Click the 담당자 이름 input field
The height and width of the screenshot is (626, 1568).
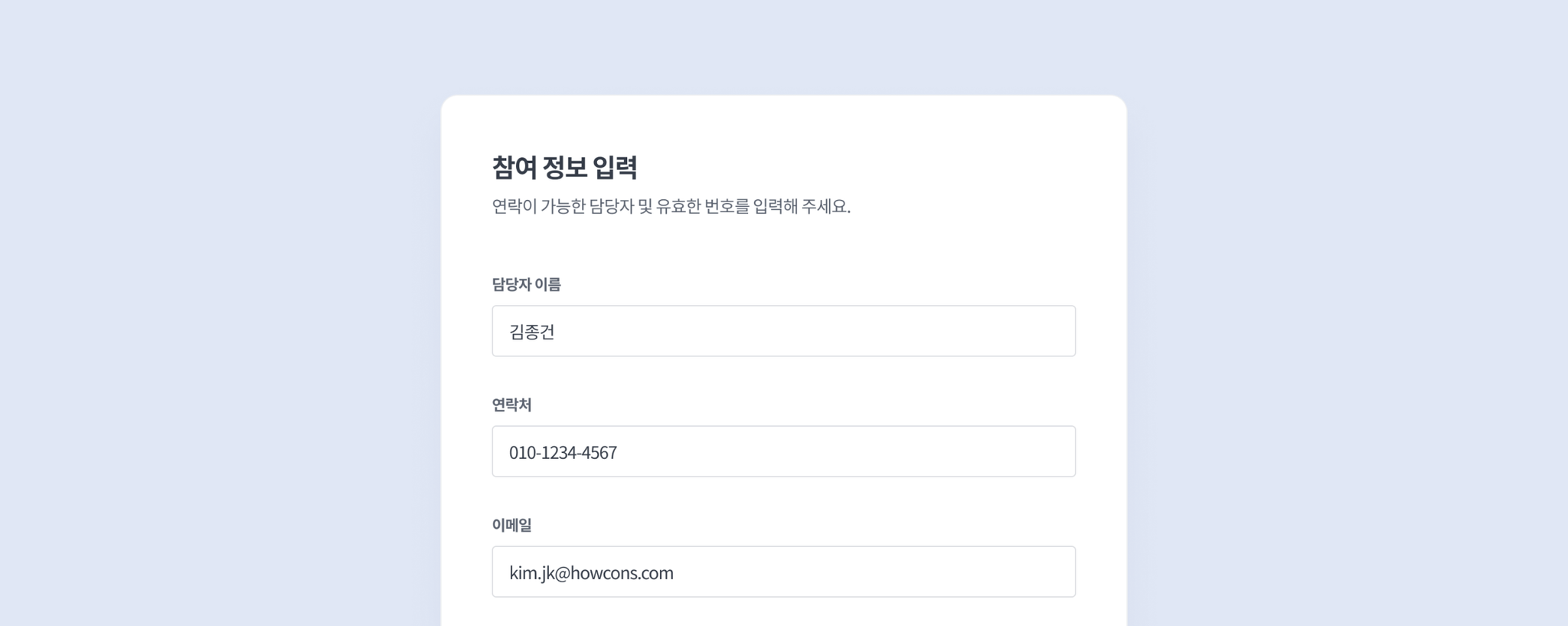783,331
